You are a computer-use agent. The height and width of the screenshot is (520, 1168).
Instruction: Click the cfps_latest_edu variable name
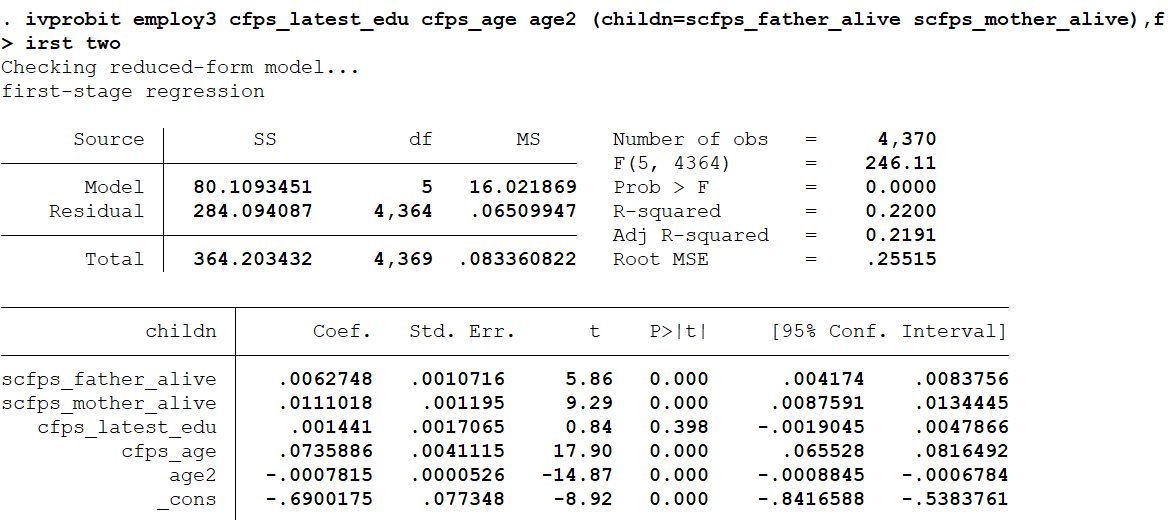[127, 427]
